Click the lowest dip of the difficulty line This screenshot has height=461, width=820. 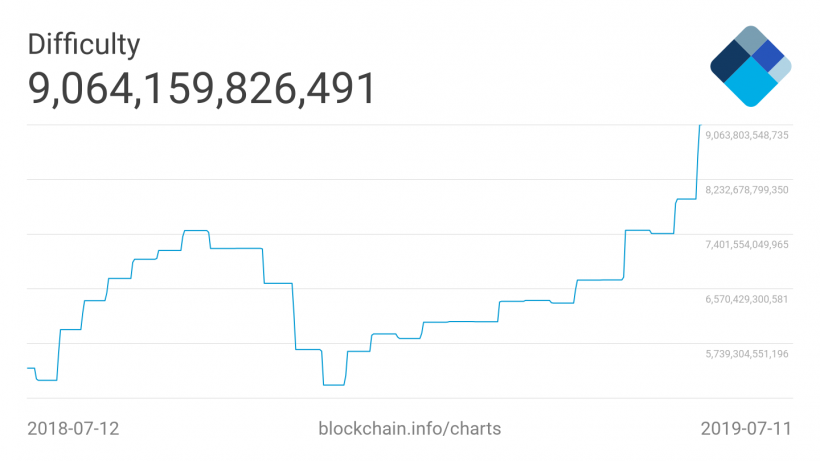point(334,384)
